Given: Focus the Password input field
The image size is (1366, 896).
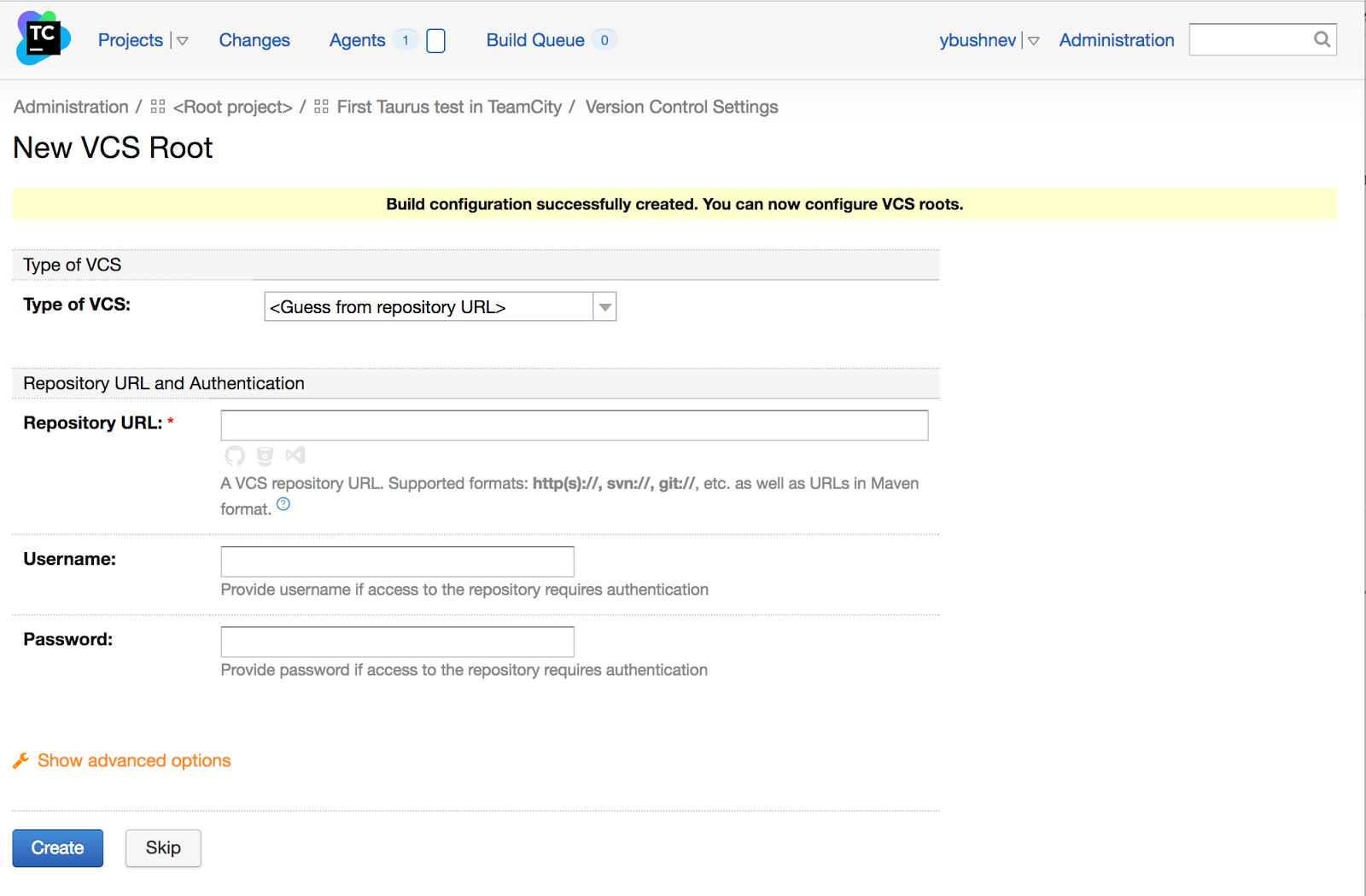Looking at the screenshot, I should pyautogui.click(x=397, y=641).
